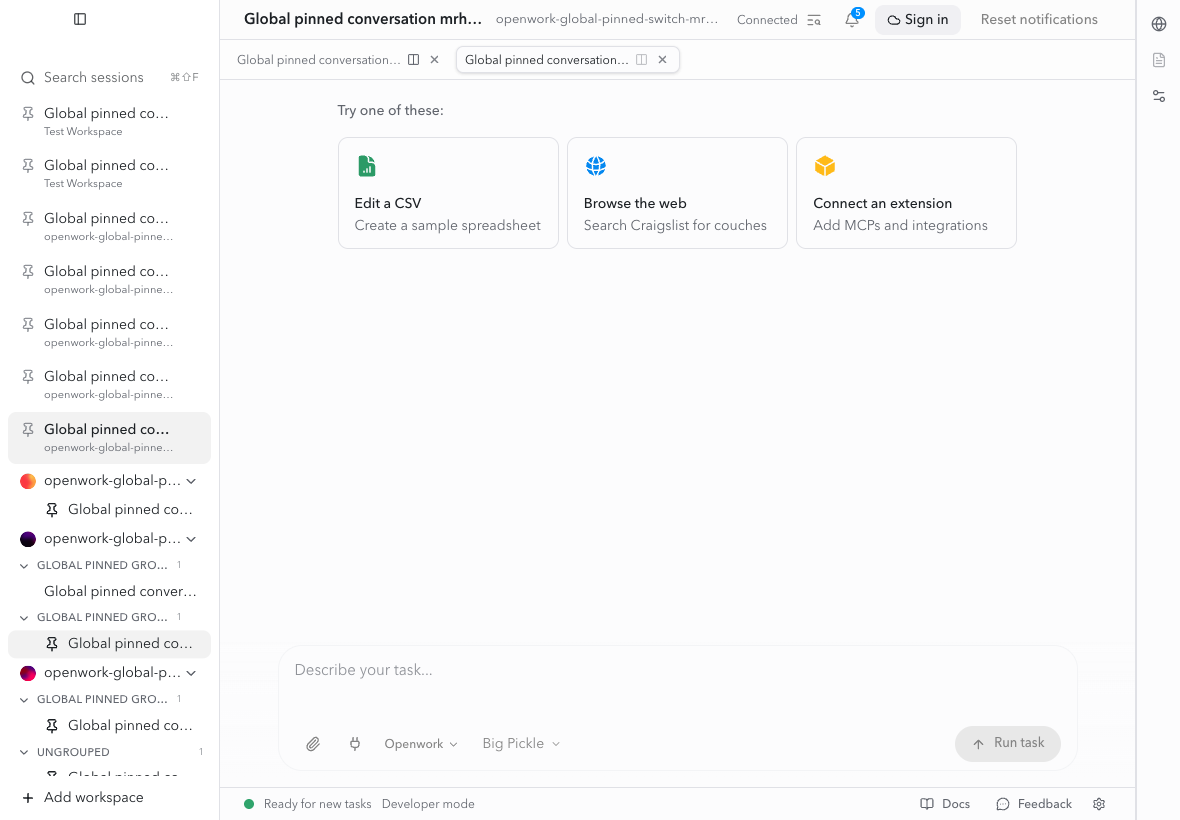The width and height of the screenshot is (1180, 820).
Task: Click the Global pinned conversation mrh header title
Action: click(363, 20)
